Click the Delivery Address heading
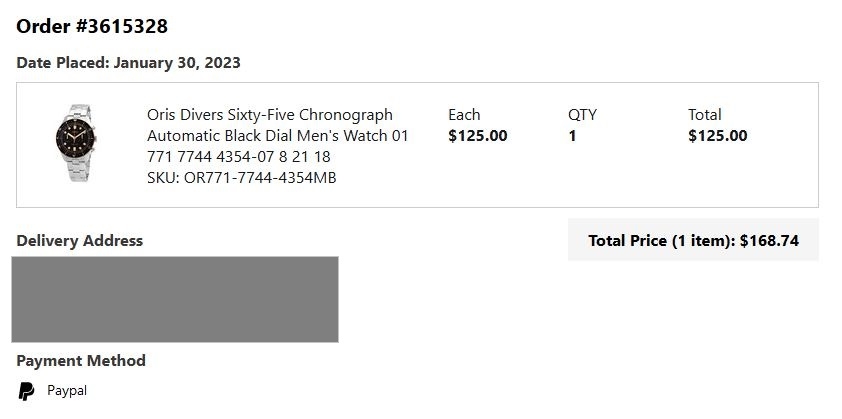The width and height of the screenshot is (842, 419). point(79,241)
